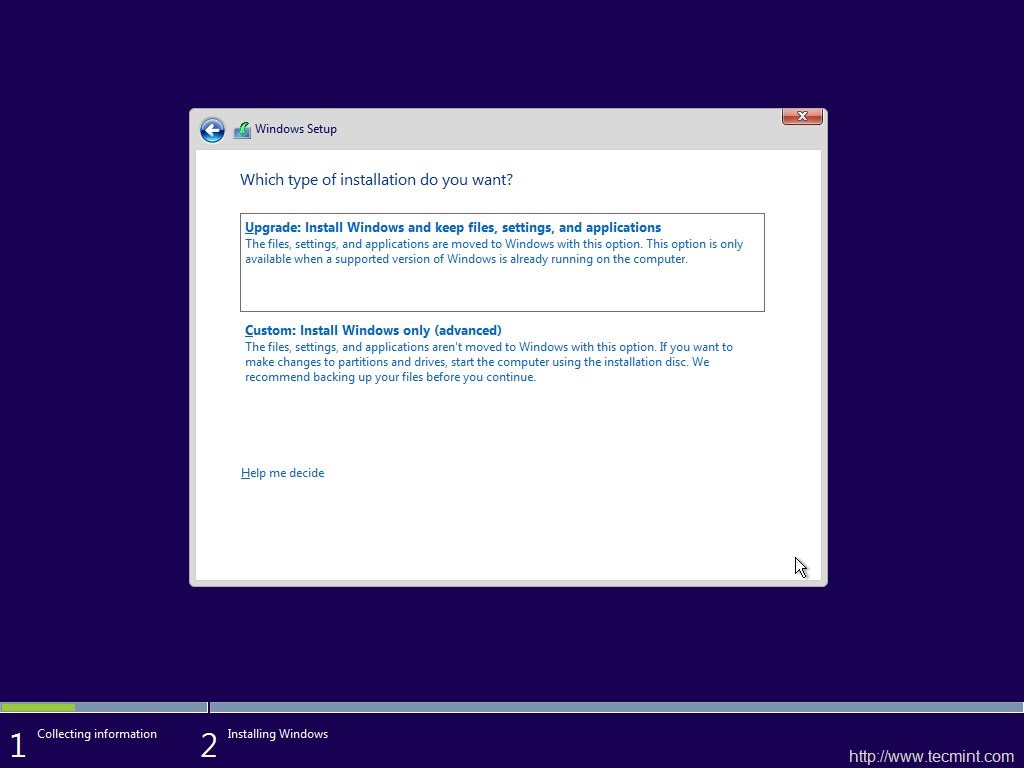Click the Windows Setup title bar text

295,129
